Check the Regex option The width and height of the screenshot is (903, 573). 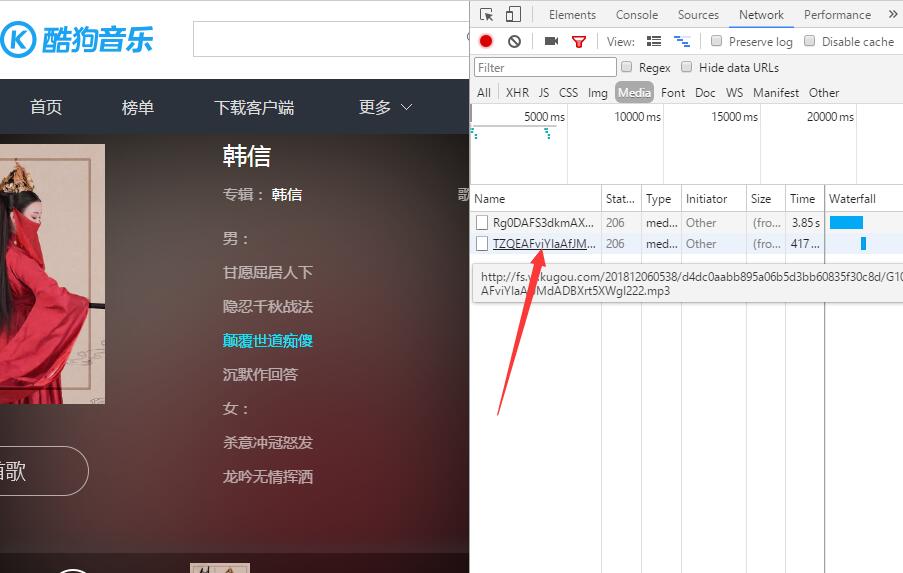point(627,67)
